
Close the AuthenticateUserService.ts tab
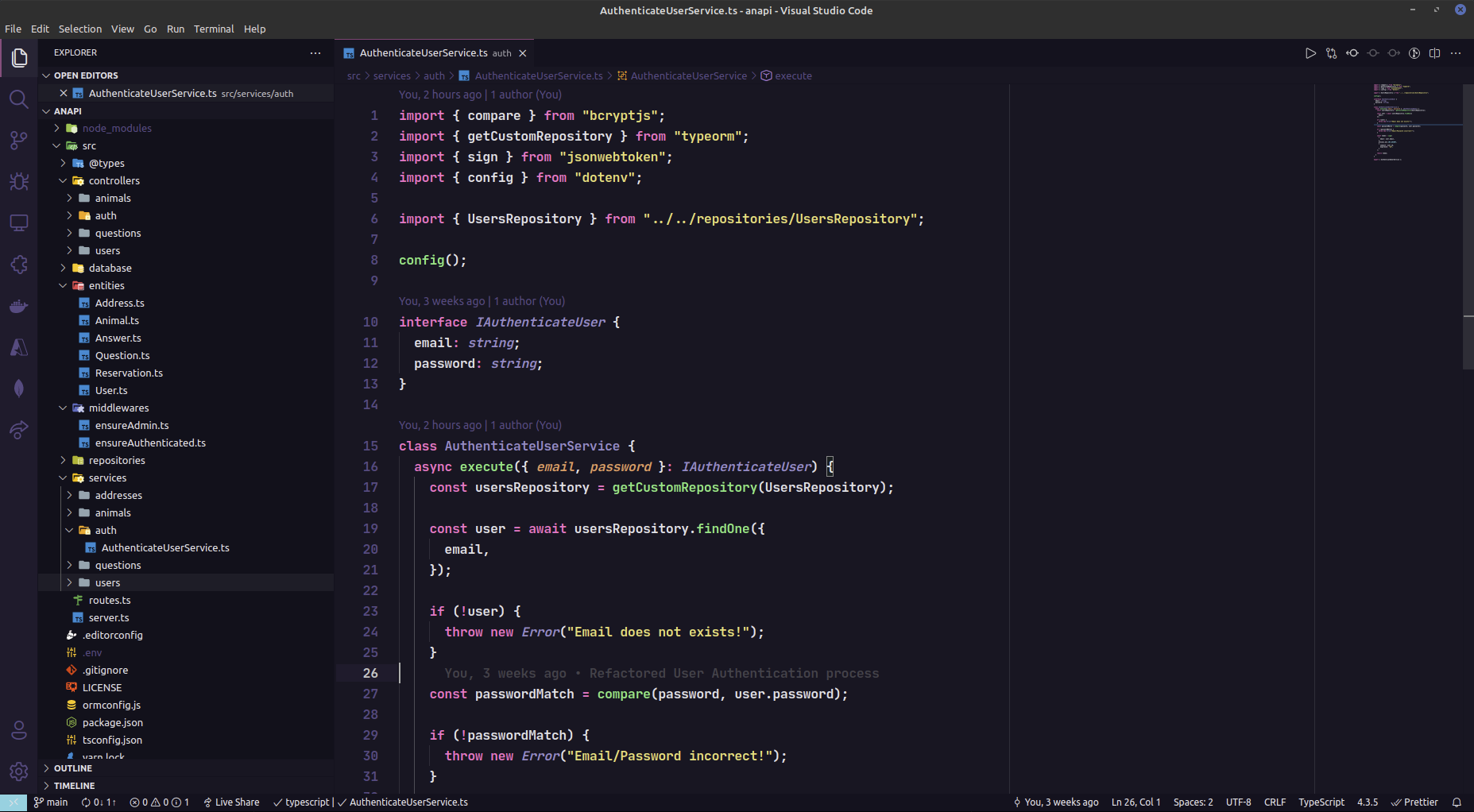(x=522, y=53)
